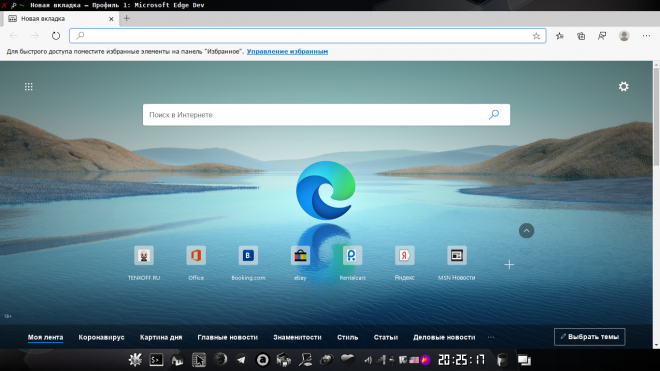Screen dimensions: 660x371
Task: Click the browser Back arrow
Action: click(13, 36)
